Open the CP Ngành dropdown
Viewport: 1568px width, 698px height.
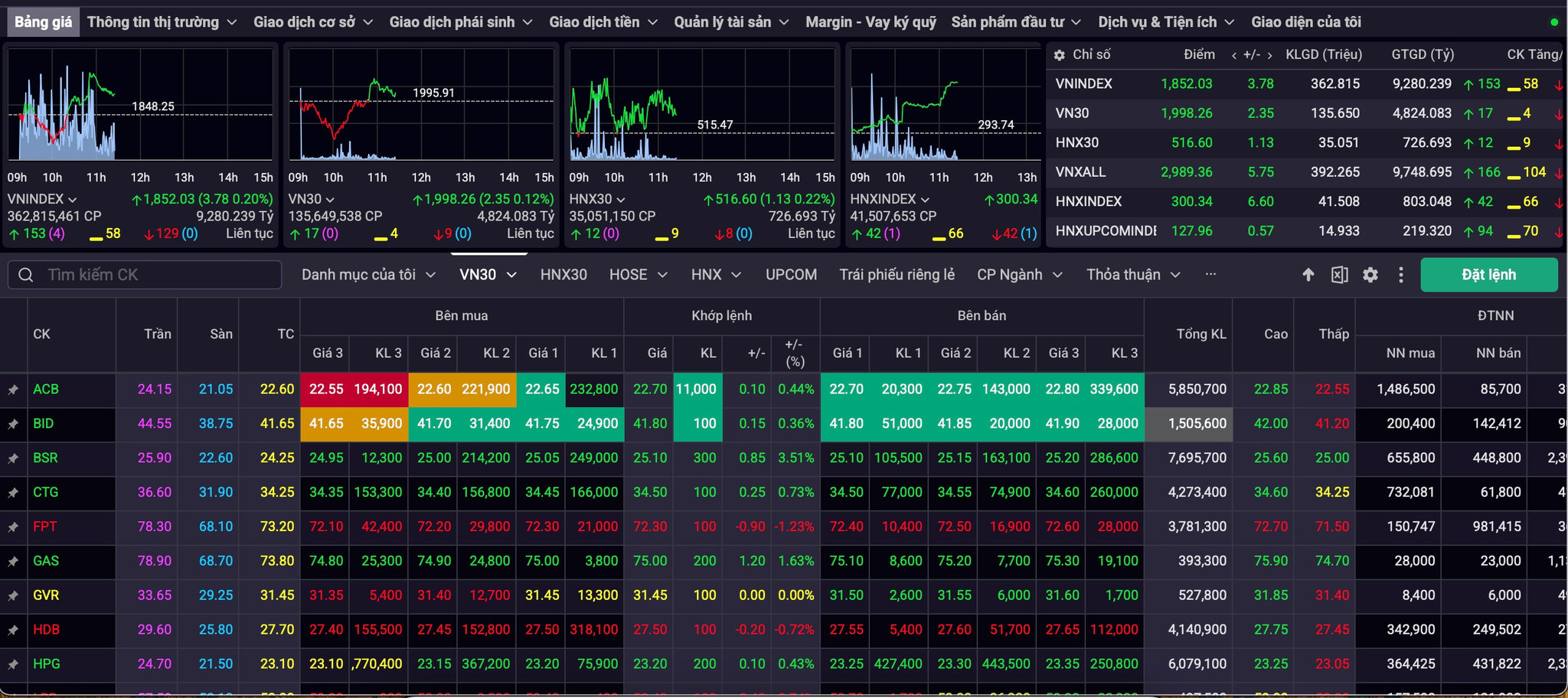point(1020,275)
